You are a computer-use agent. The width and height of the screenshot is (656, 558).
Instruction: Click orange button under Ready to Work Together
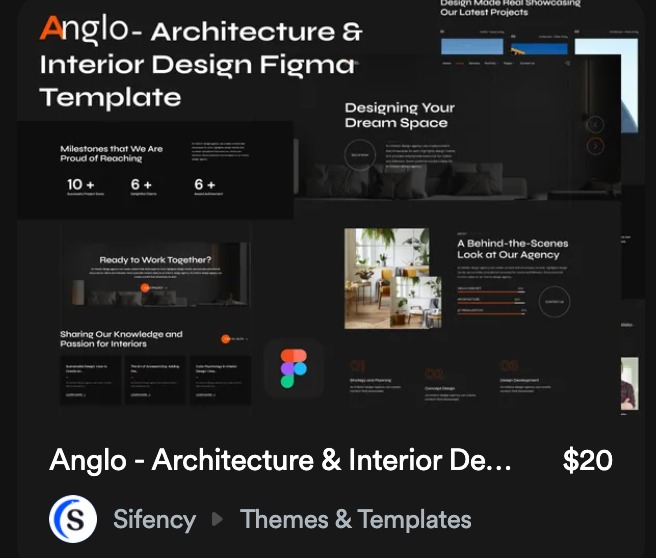(x=153, y=288)
